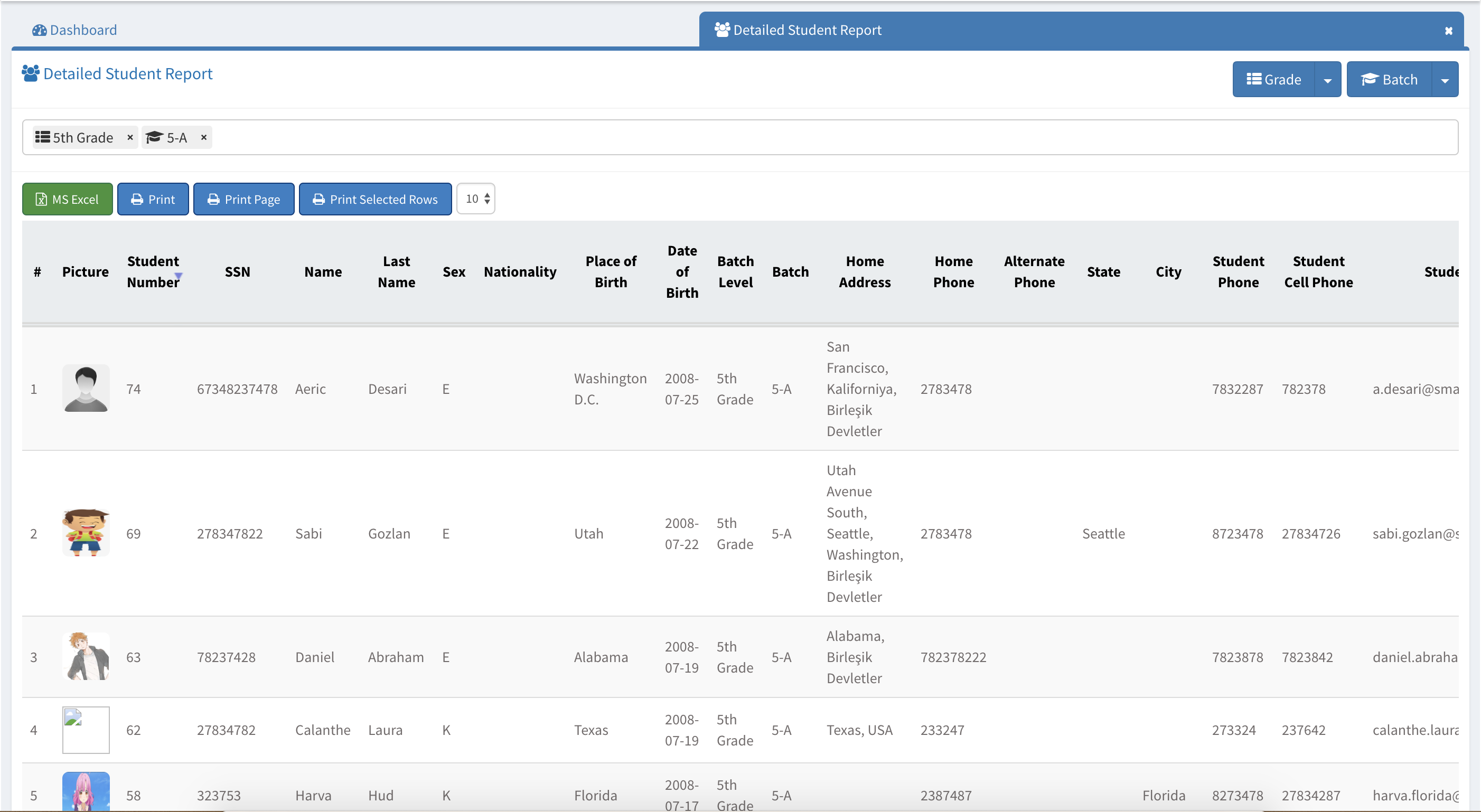1481x812 pixels.
Task: Click Sabi Gozlan's cartoon avatar
Action: (x=86, y=533)
